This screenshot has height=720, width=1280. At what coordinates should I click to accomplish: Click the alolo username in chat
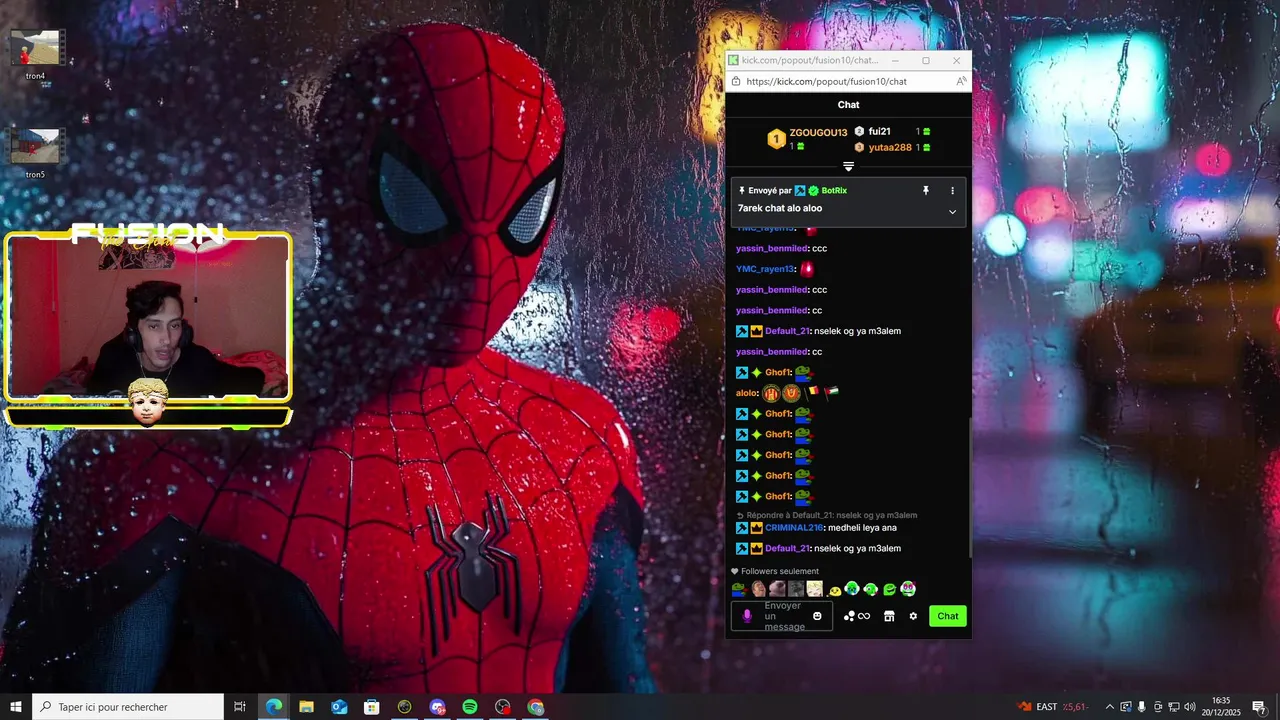(746, 393)
